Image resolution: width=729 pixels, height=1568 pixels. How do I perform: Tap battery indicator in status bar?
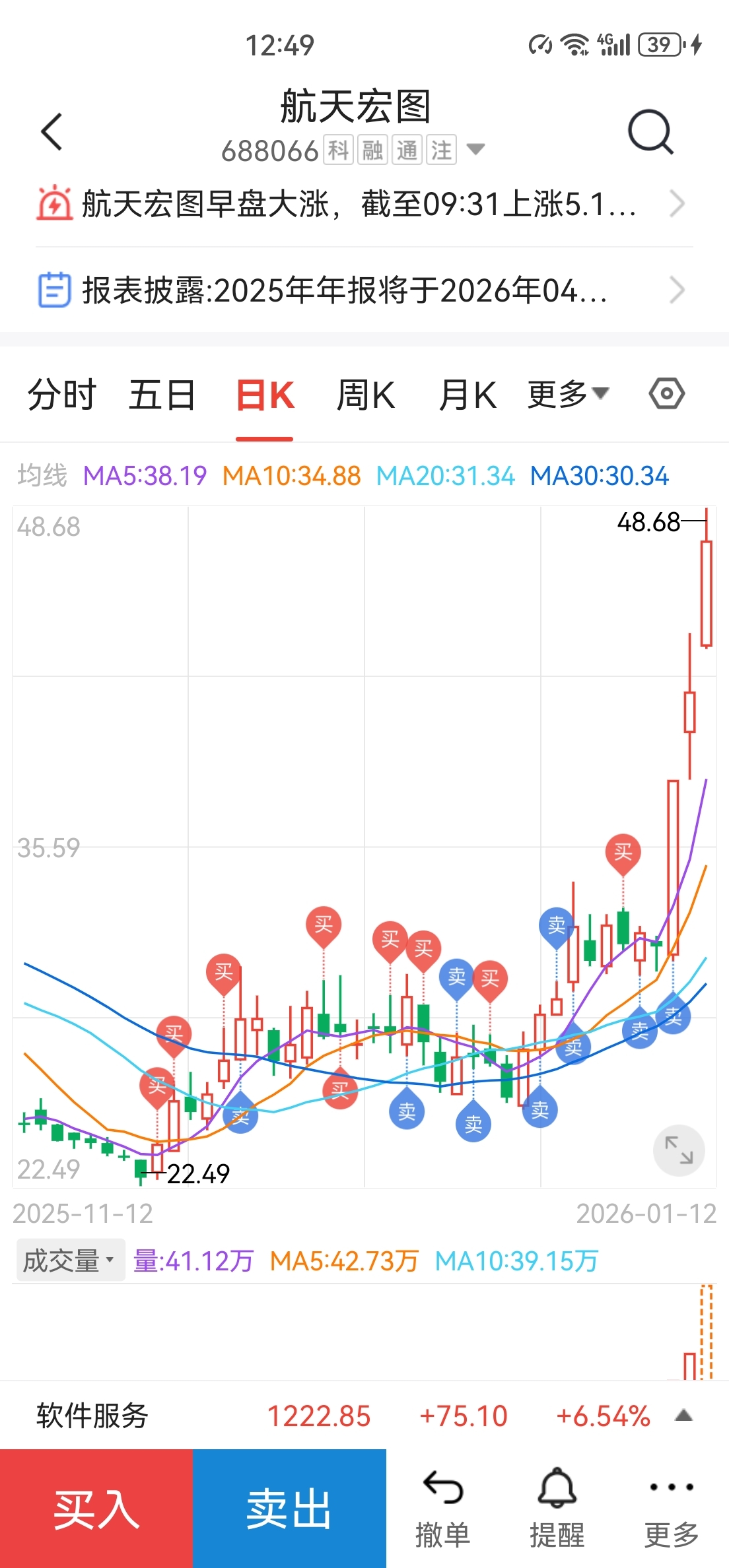662,45
